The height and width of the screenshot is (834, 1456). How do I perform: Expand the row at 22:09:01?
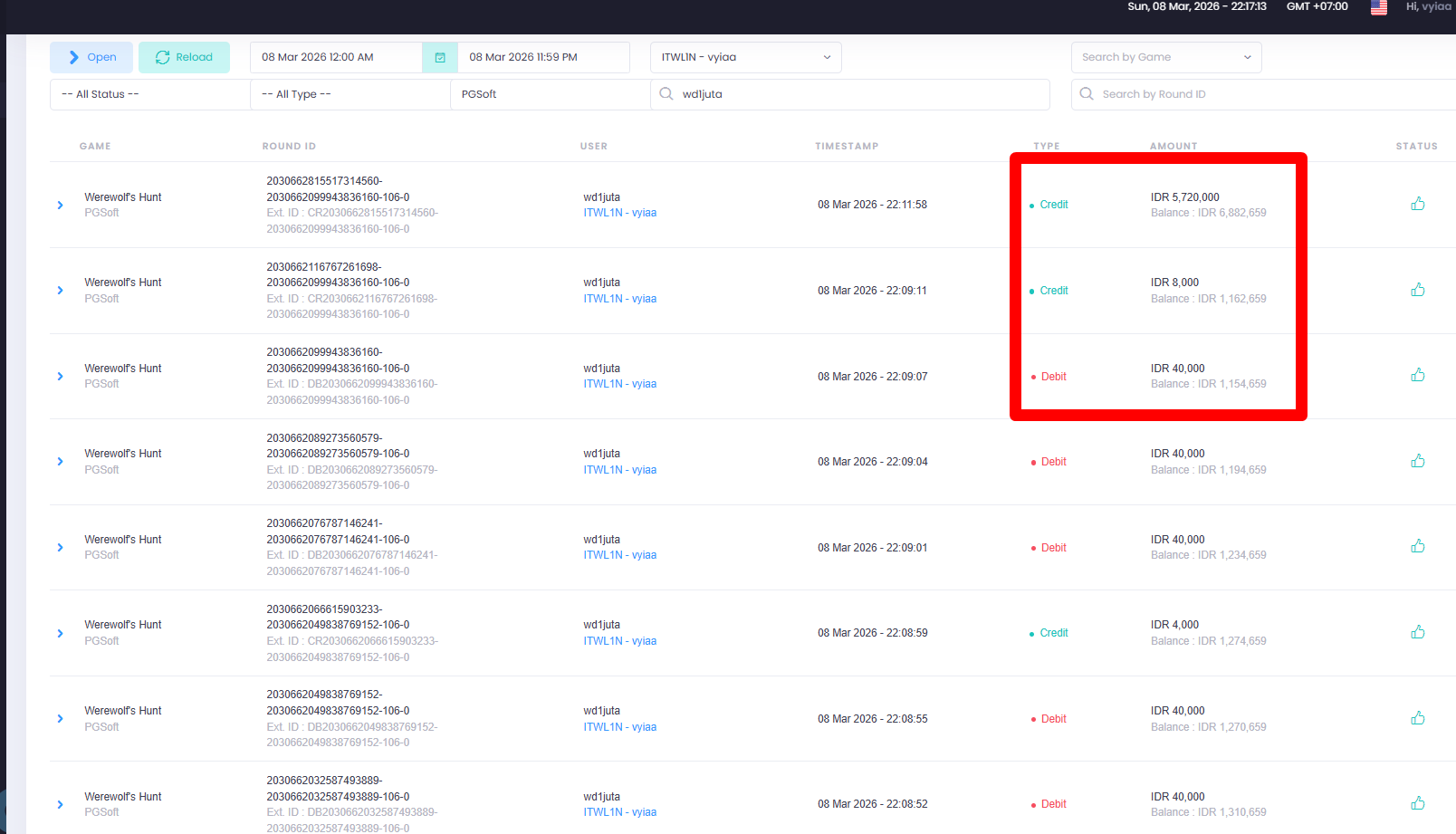click(x=61, y=547)
